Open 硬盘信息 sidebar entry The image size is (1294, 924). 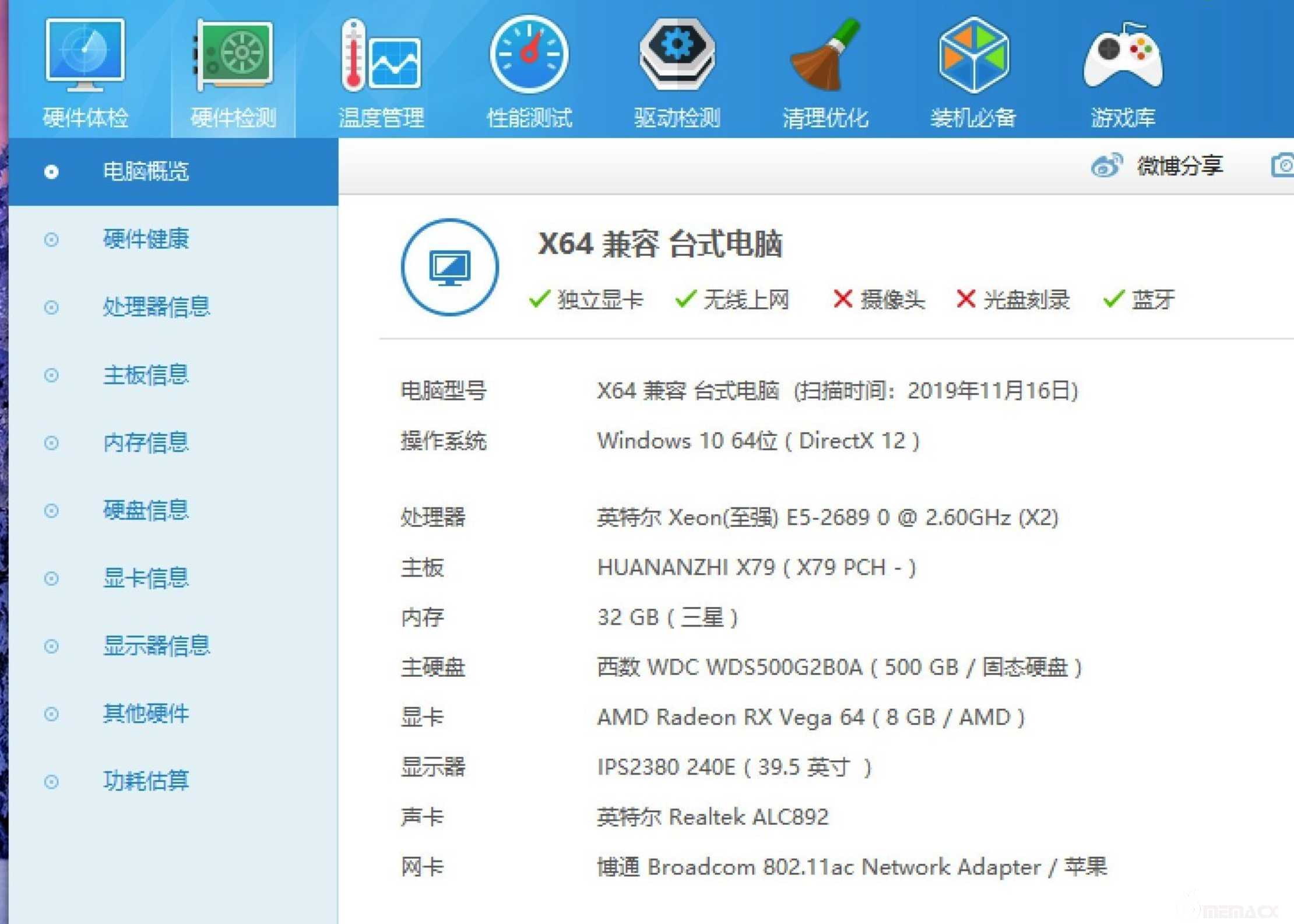146,510
